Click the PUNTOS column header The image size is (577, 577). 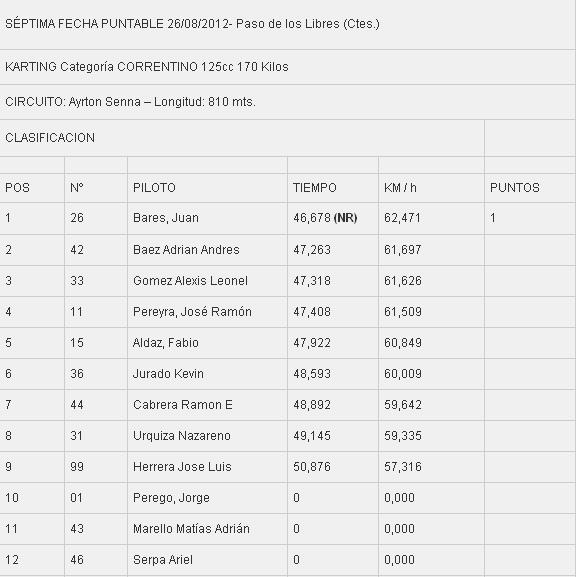pyautogui.click(x=514, y=188)
